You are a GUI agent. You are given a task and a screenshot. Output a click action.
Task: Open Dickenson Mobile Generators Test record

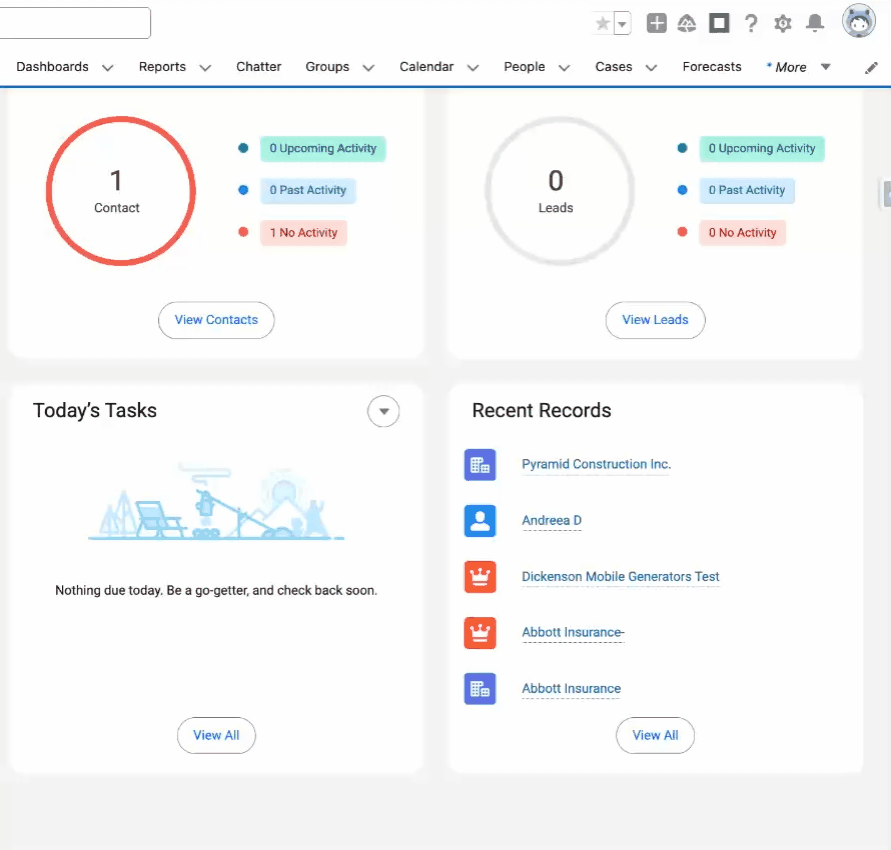(x=620, y=577)
